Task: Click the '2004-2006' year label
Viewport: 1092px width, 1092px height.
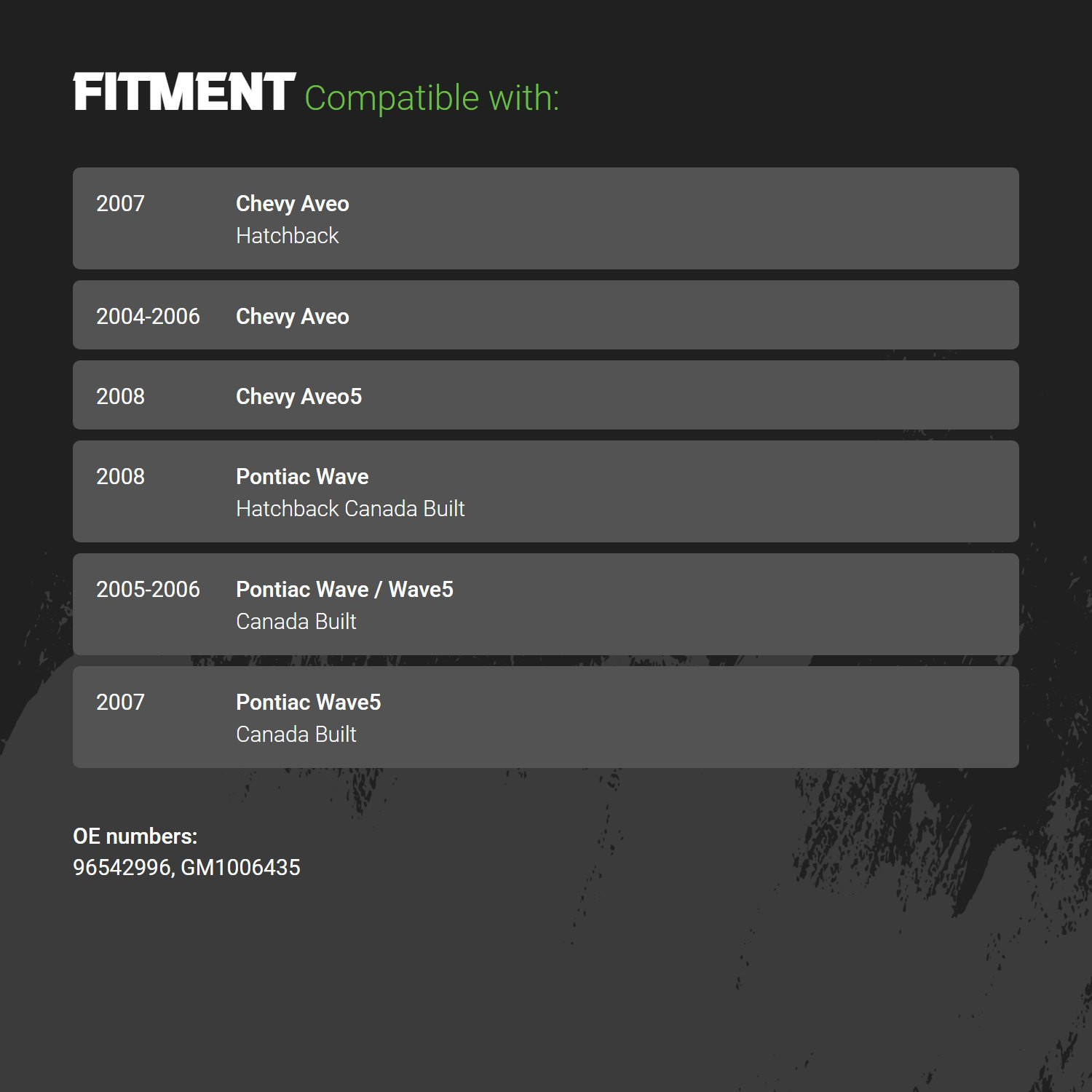Action: [x=148, y=317]
